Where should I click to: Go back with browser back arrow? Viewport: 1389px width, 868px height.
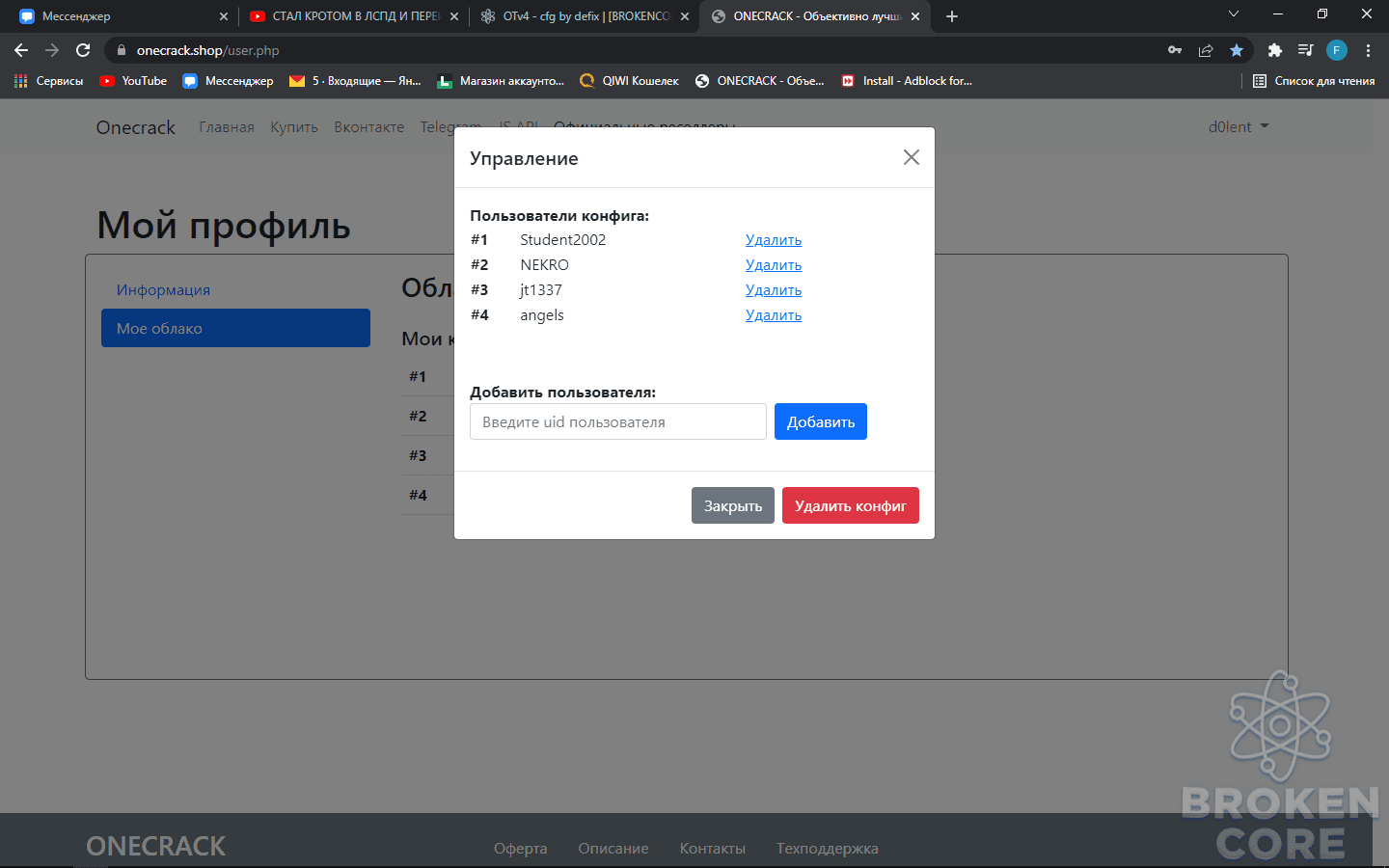click(x=21, y=50)
